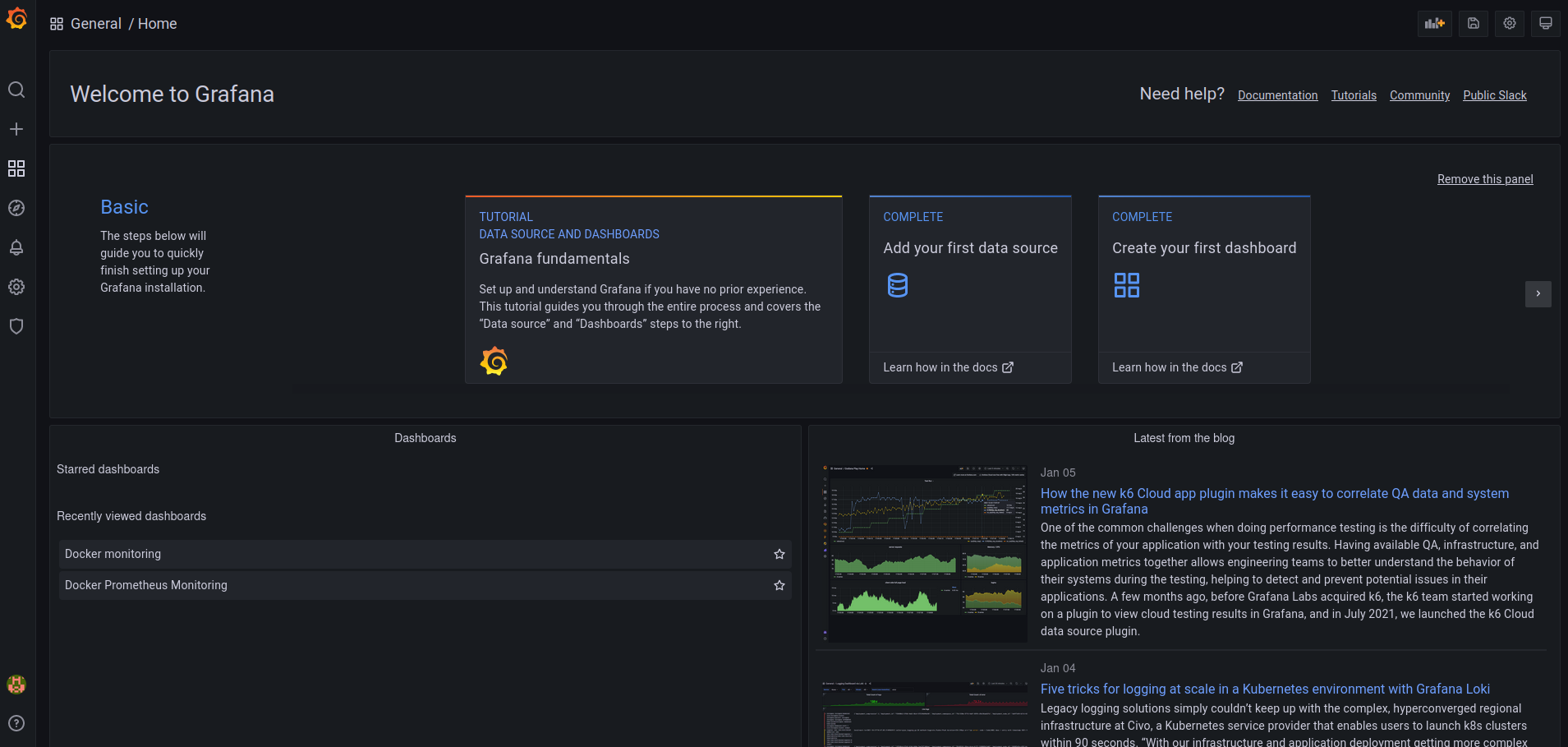
Task: Open the Help question mark icon
Action: 16,723
